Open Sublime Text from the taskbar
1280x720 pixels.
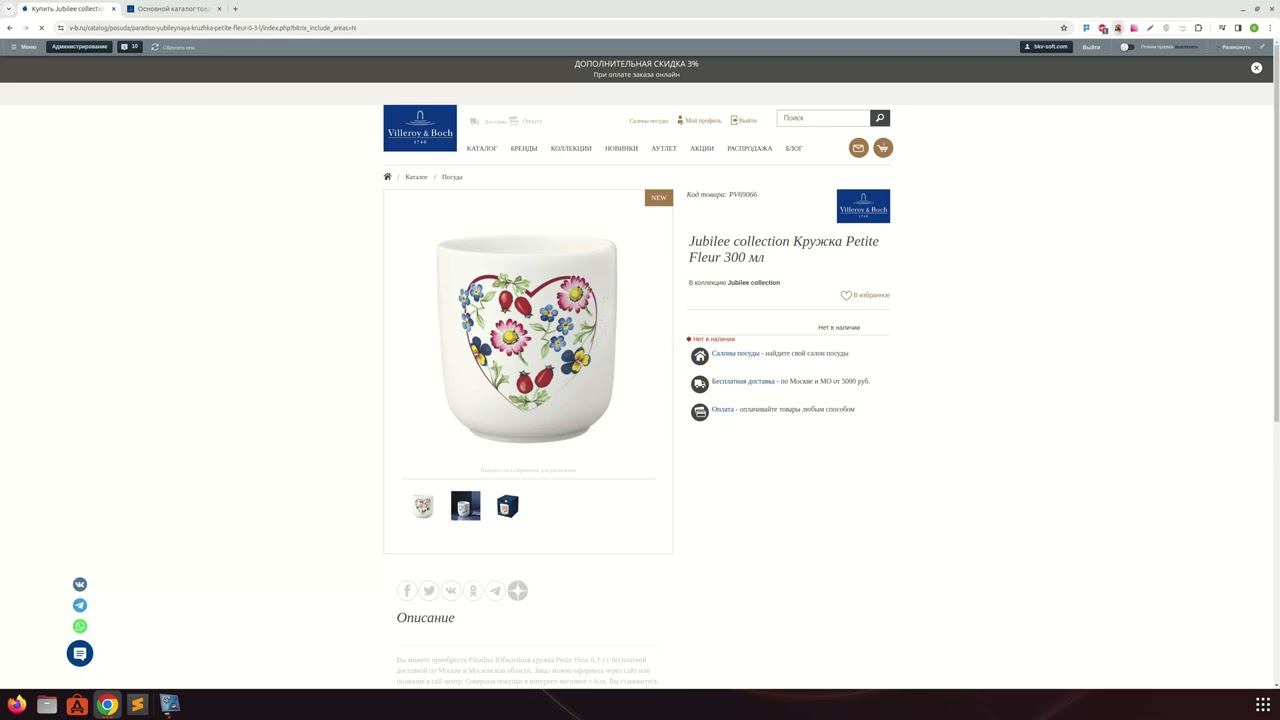(138, 705)
